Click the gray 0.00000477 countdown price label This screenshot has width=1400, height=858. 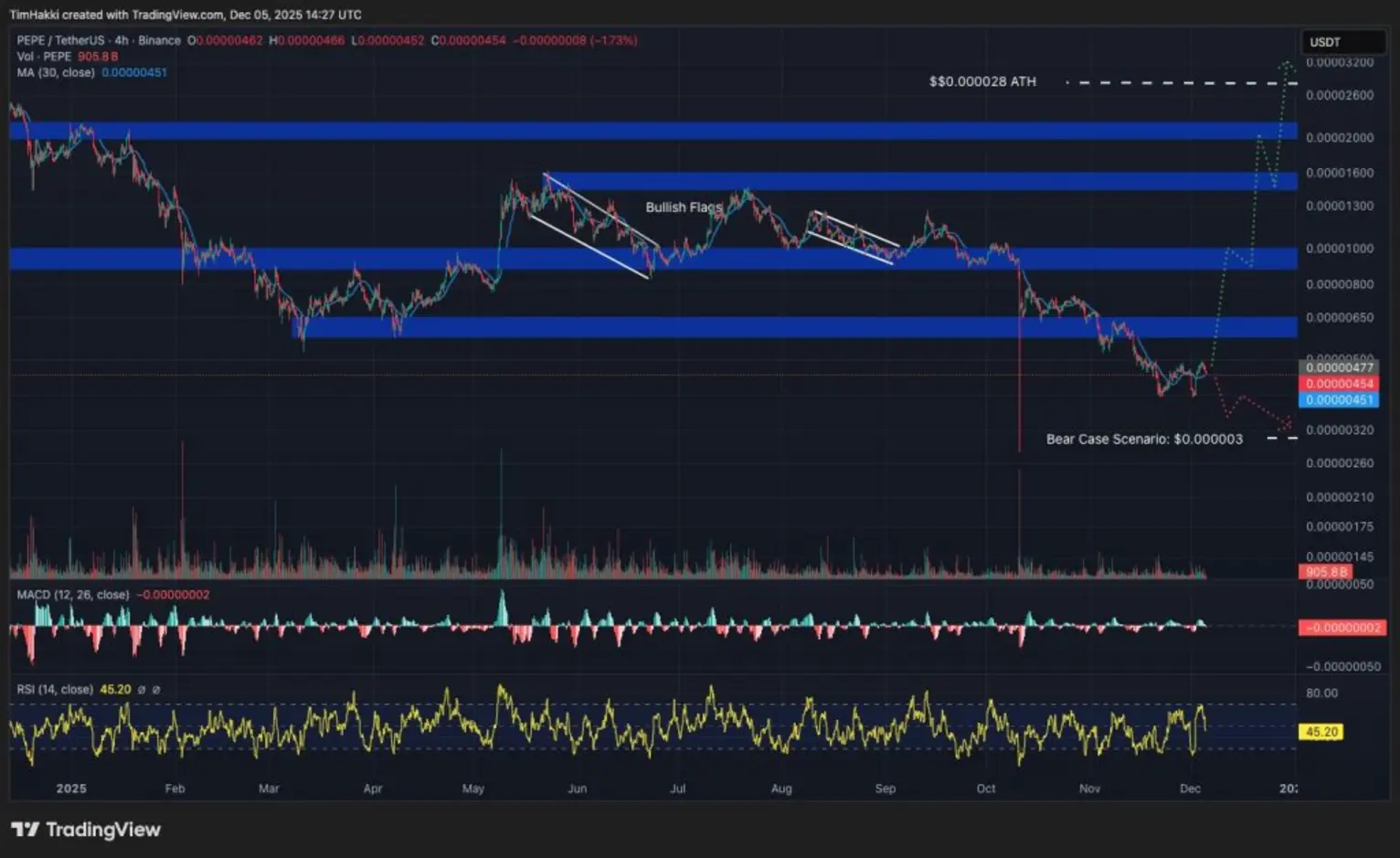pyautogui.click(x=1338, y=366)
